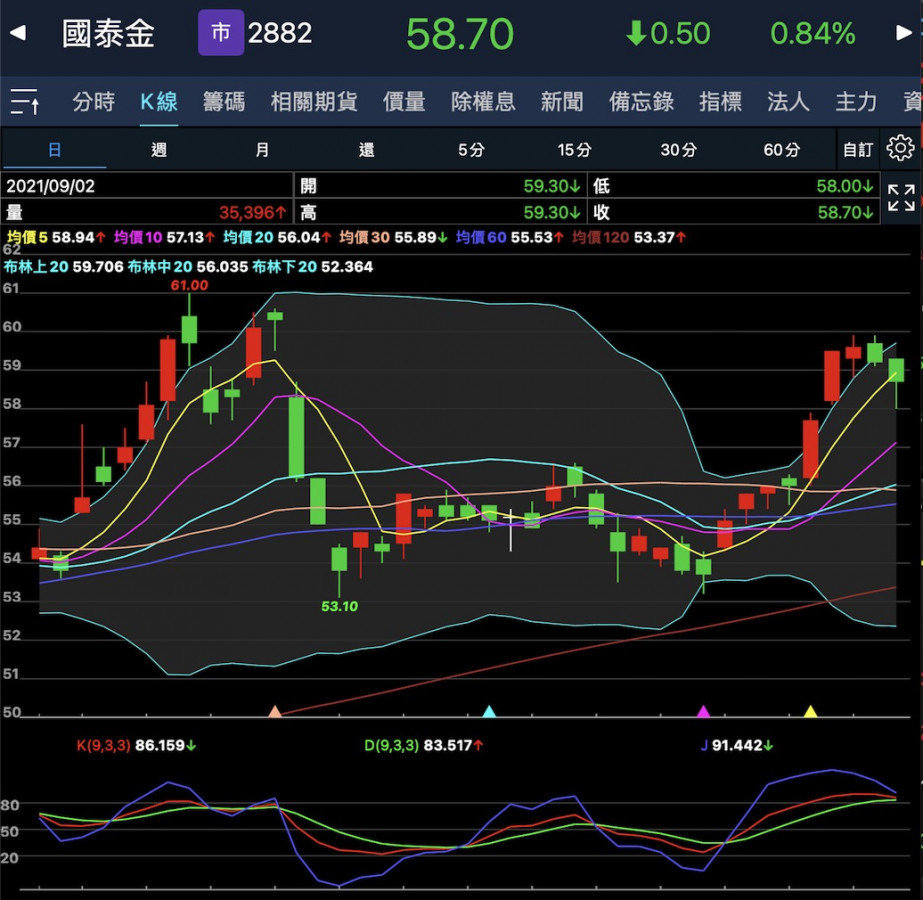The width and height of the screenshot is (923, 900).
Task: Go to previous stock with left arrow
Action: point(17,34)
